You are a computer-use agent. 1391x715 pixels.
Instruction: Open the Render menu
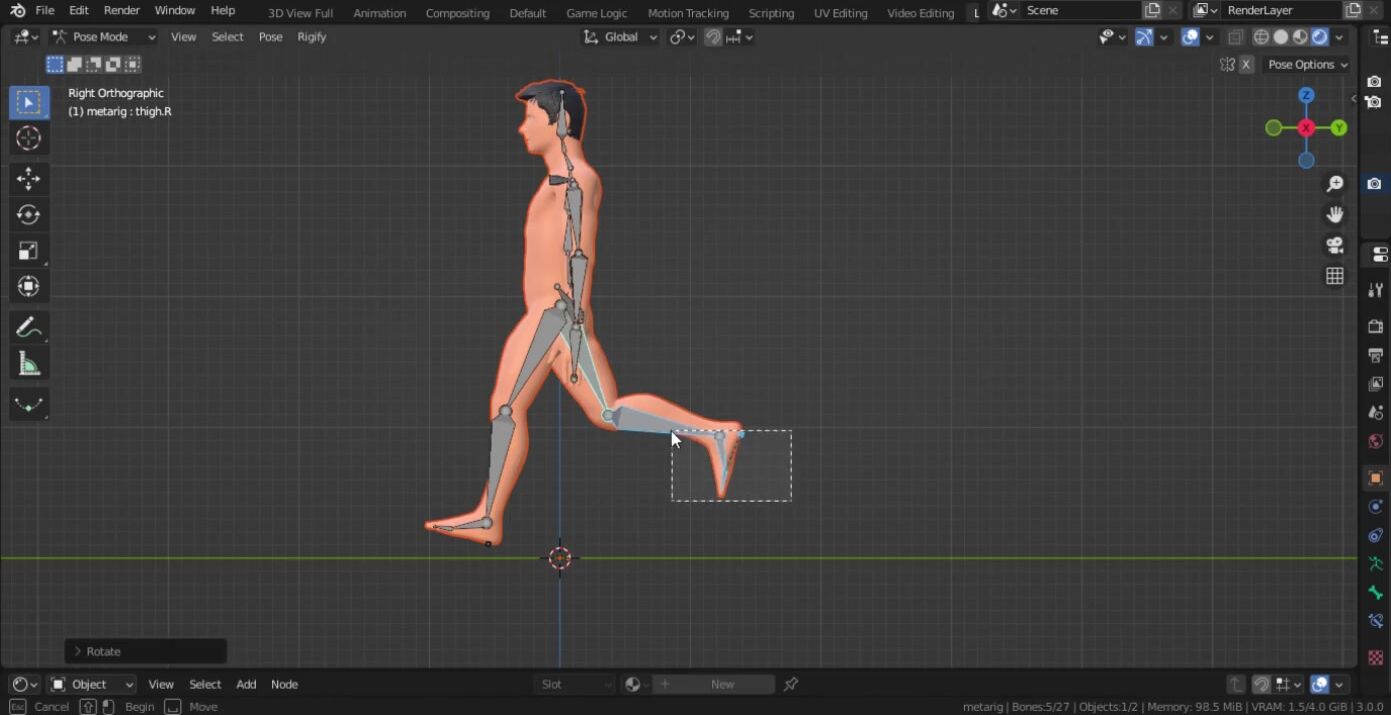[x=122, y=10]
